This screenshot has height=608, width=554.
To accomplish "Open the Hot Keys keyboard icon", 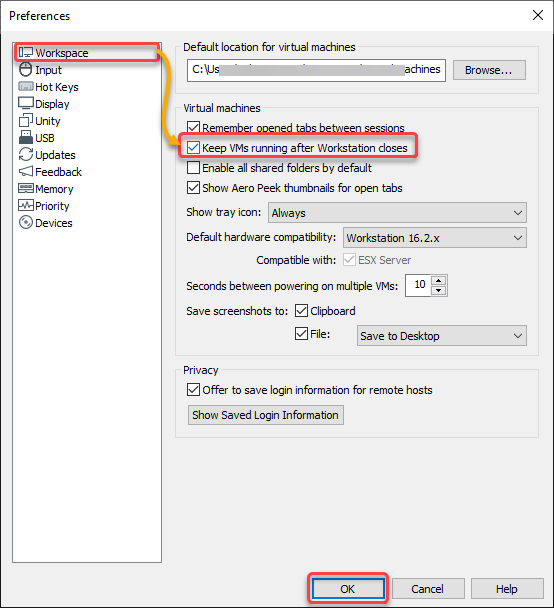I will 26,86.
